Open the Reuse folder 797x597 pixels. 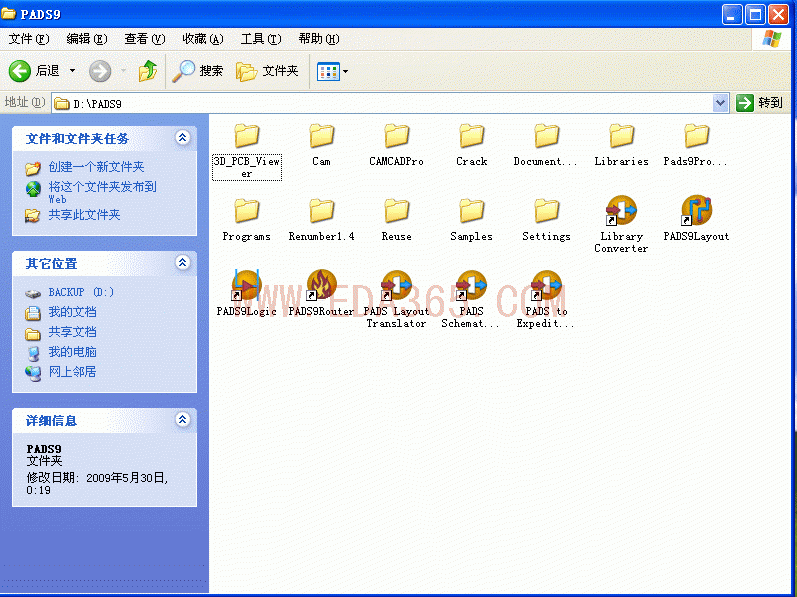(396, 220)
